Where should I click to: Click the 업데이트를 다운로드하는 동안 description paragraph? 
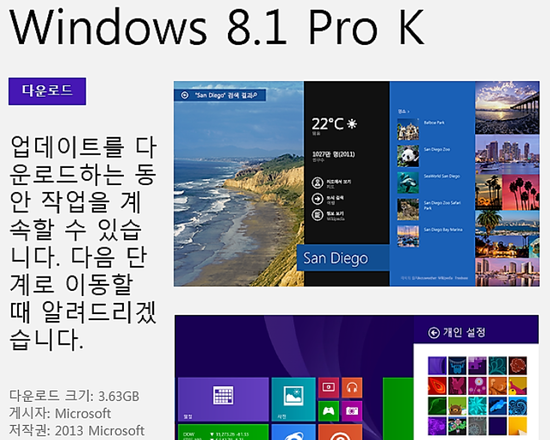click(83, 243)
